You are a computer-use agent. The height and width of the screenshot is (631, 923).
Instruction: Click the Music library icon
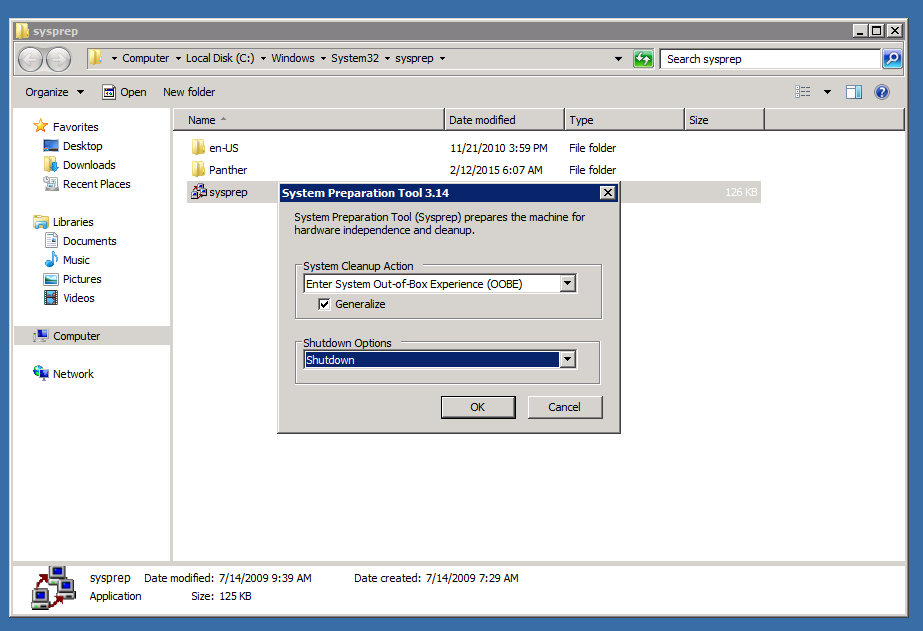pyautogui.click(x=51, y=259)
